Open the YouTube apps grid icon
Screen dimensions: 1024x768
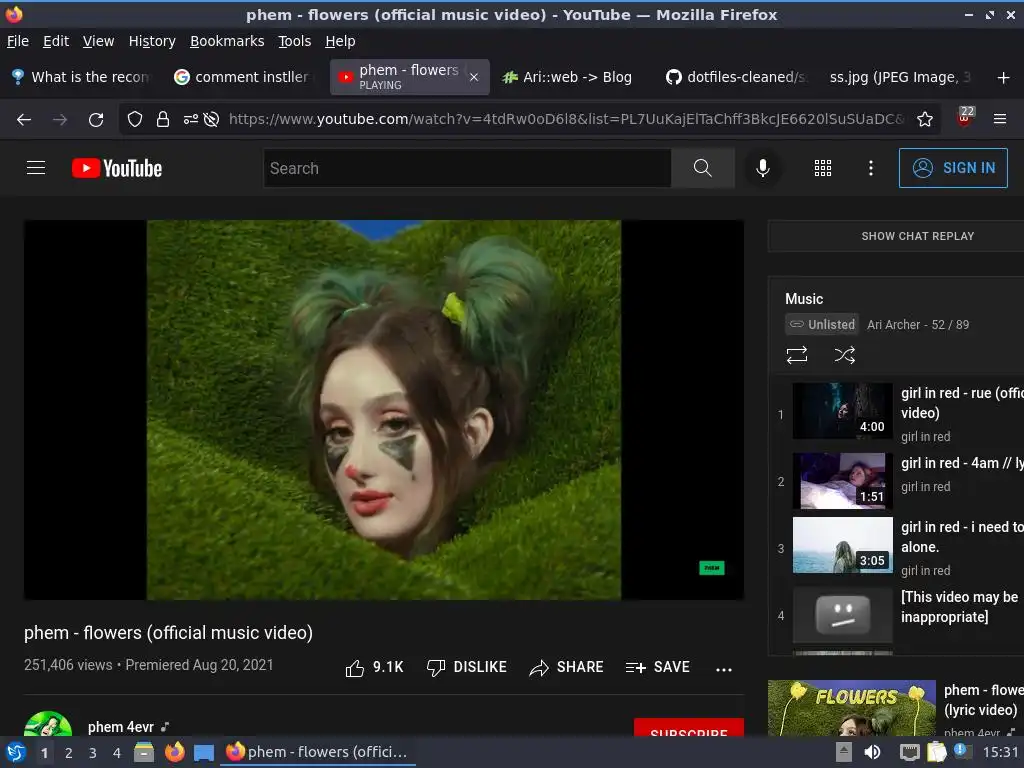coord(823,168)
